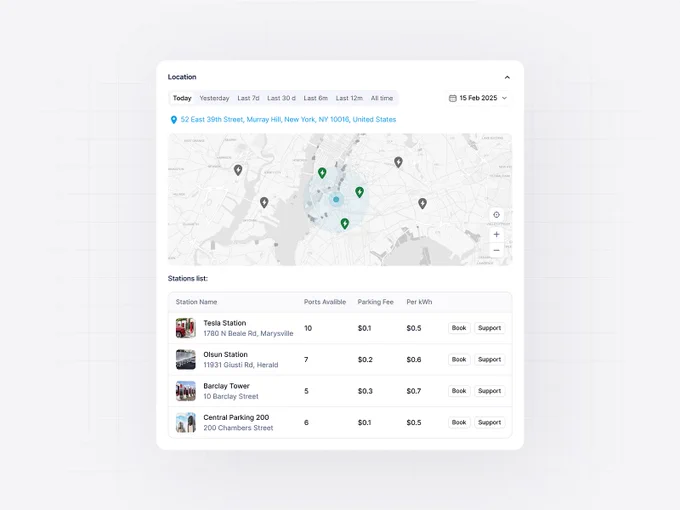Image resolution: width=680 pixels, height=510 pixels.
Task: Select Last 6m range
Action: click(315, 98)
